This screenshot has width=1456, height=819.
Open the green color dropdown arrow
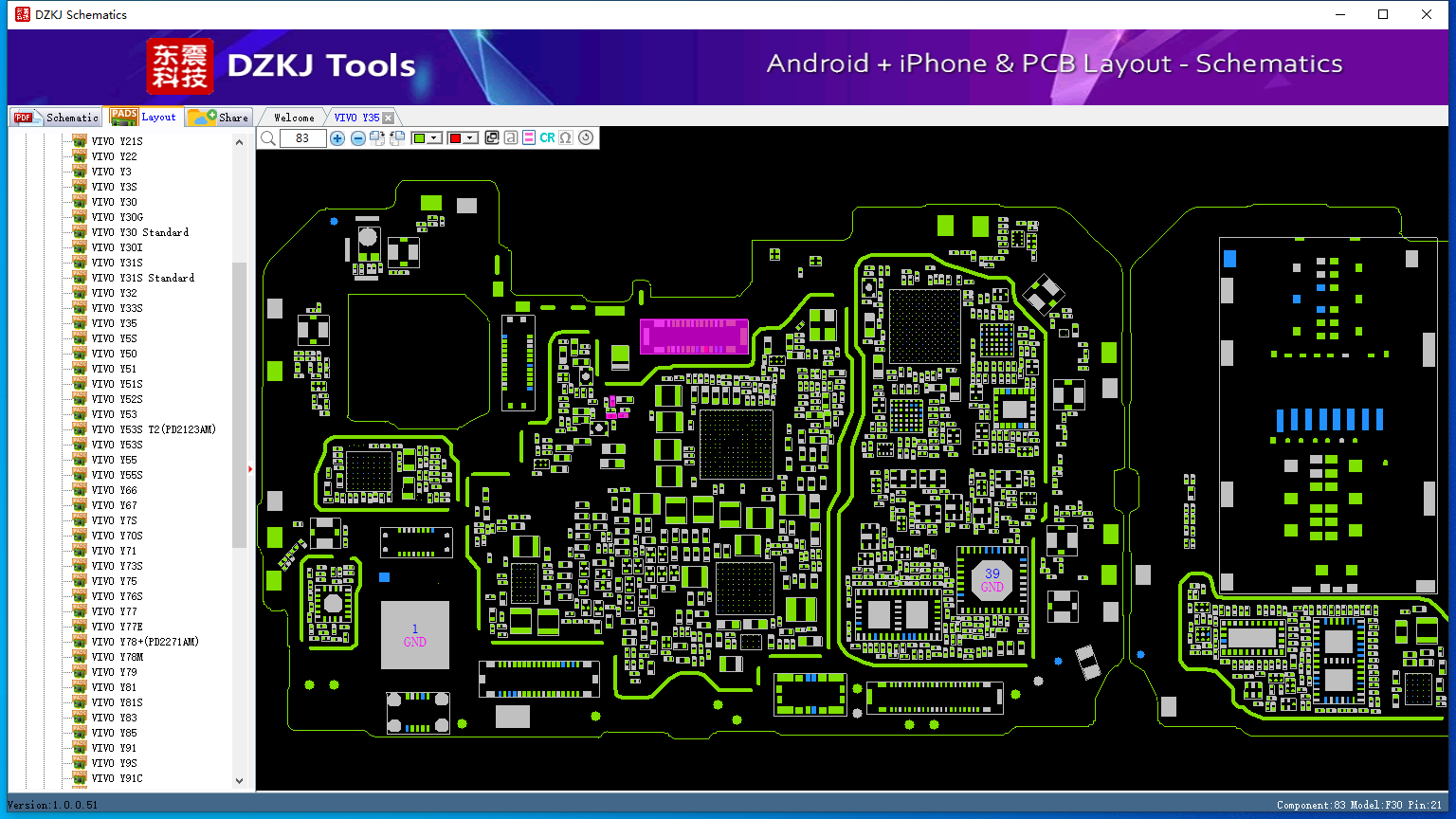click(435, 138)
